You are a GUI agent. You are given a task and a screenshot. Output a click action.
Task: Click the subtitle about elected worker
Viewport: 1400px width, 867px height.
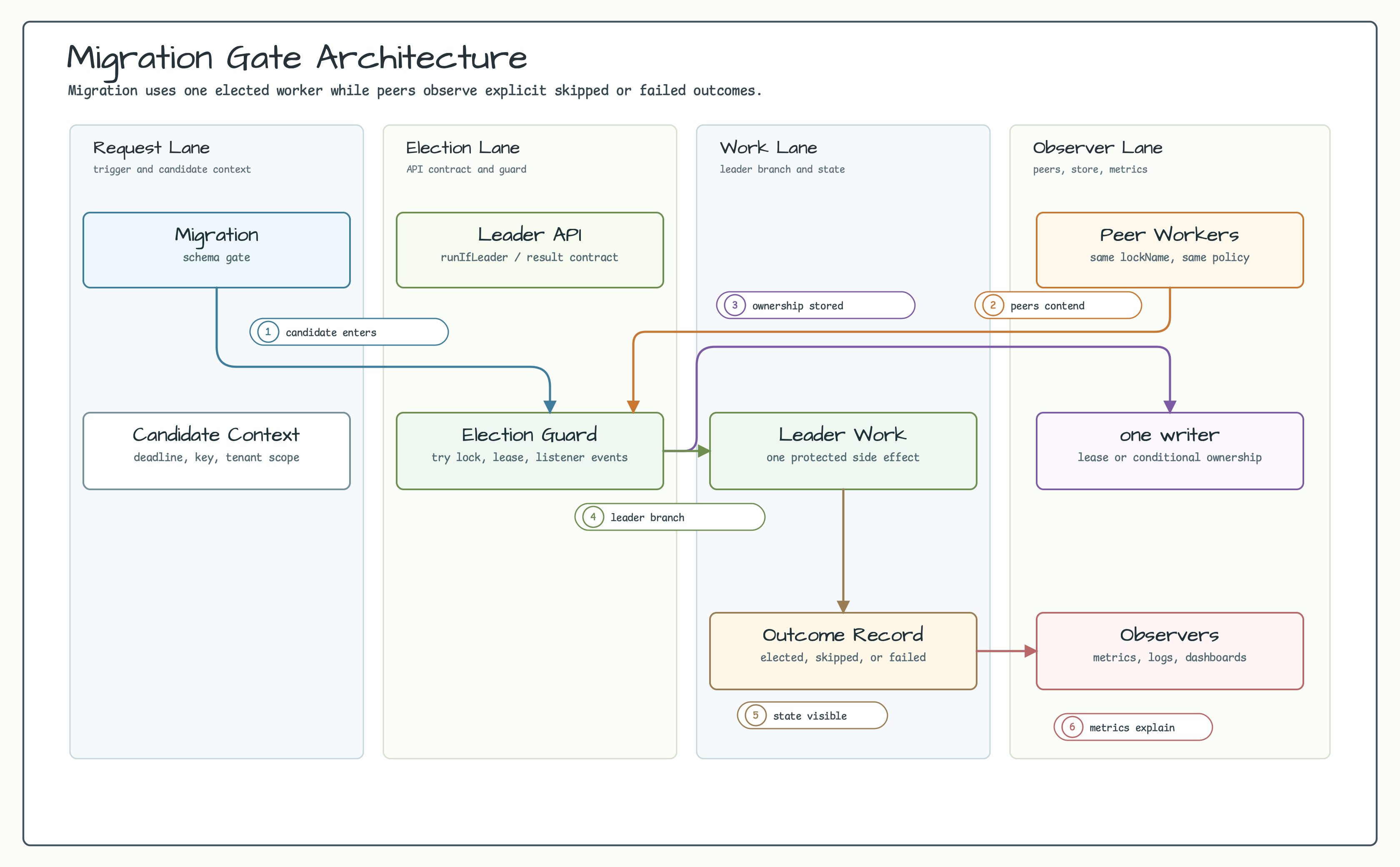415,90
